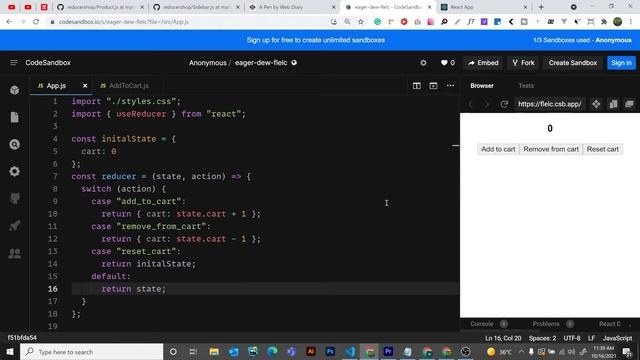Open the Search icon in sidebar
Viewport: 640px width, 360px height.
[x=15, y=144]
